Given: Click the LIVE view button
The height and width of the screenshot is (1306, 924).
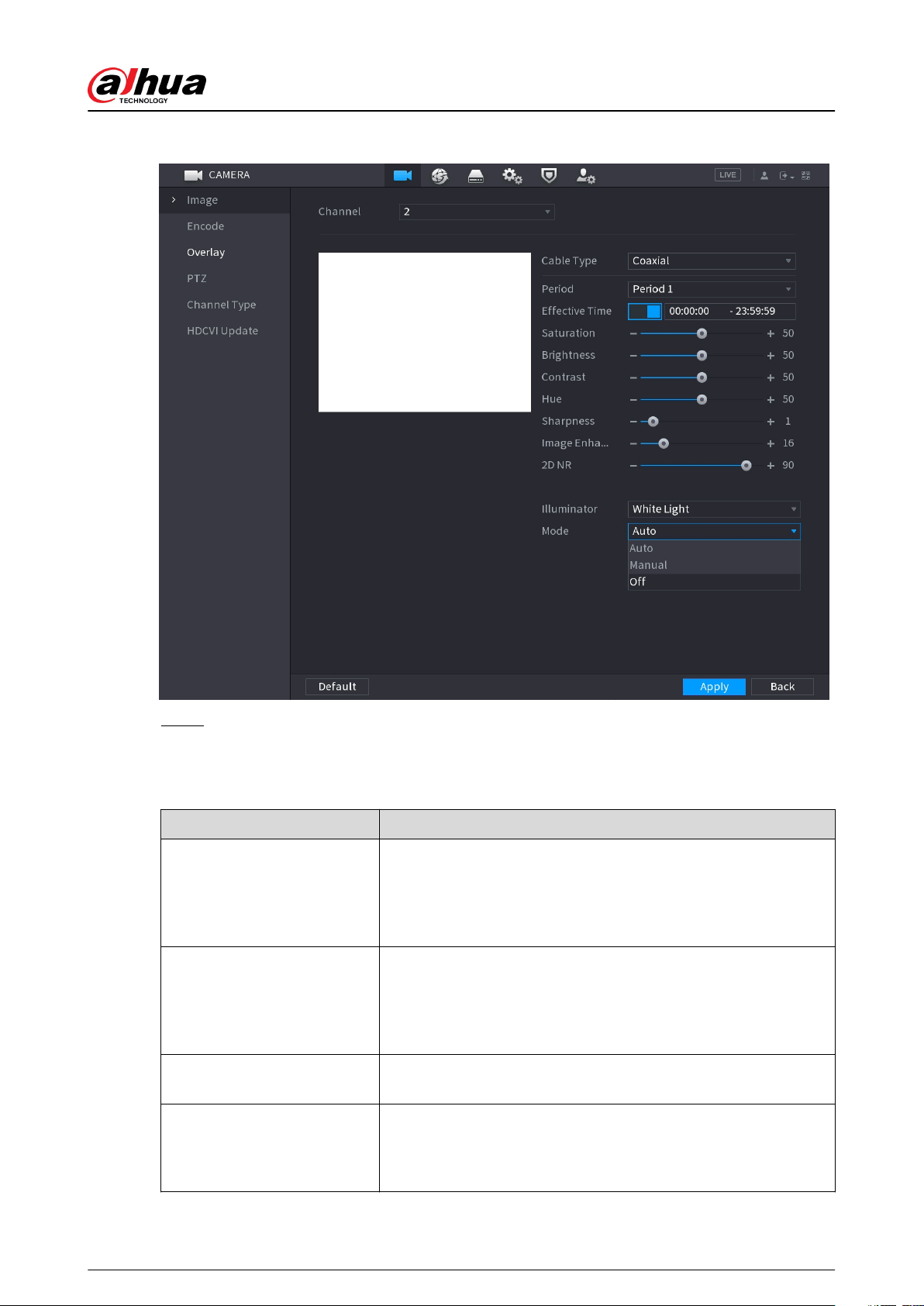Looking at the screenshot, I should click(728, 175).
